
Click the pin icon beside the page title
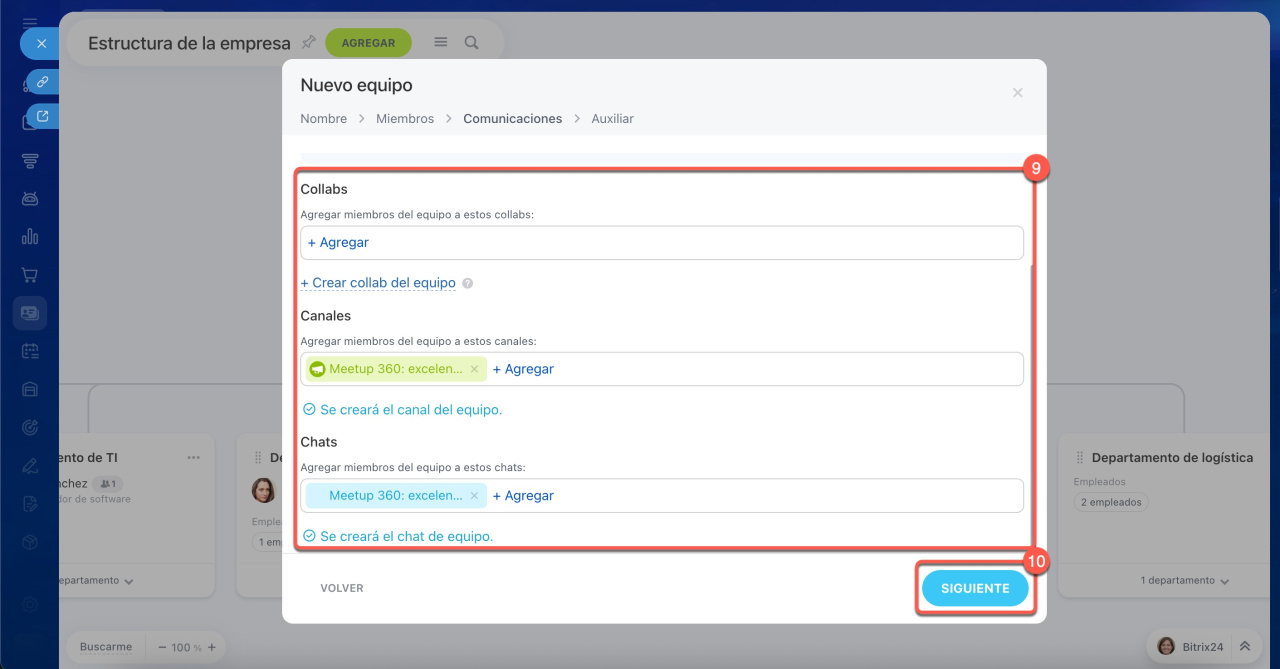(x=309, y=43)
